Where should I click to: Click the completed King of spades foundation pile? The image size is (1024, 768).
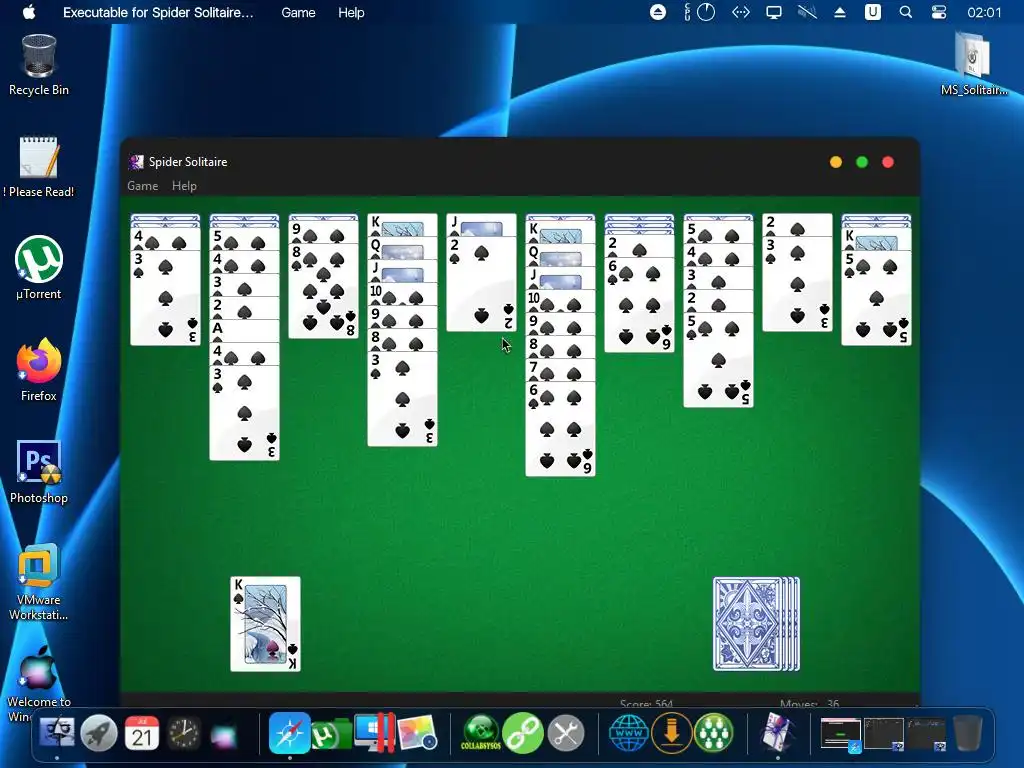265,624
